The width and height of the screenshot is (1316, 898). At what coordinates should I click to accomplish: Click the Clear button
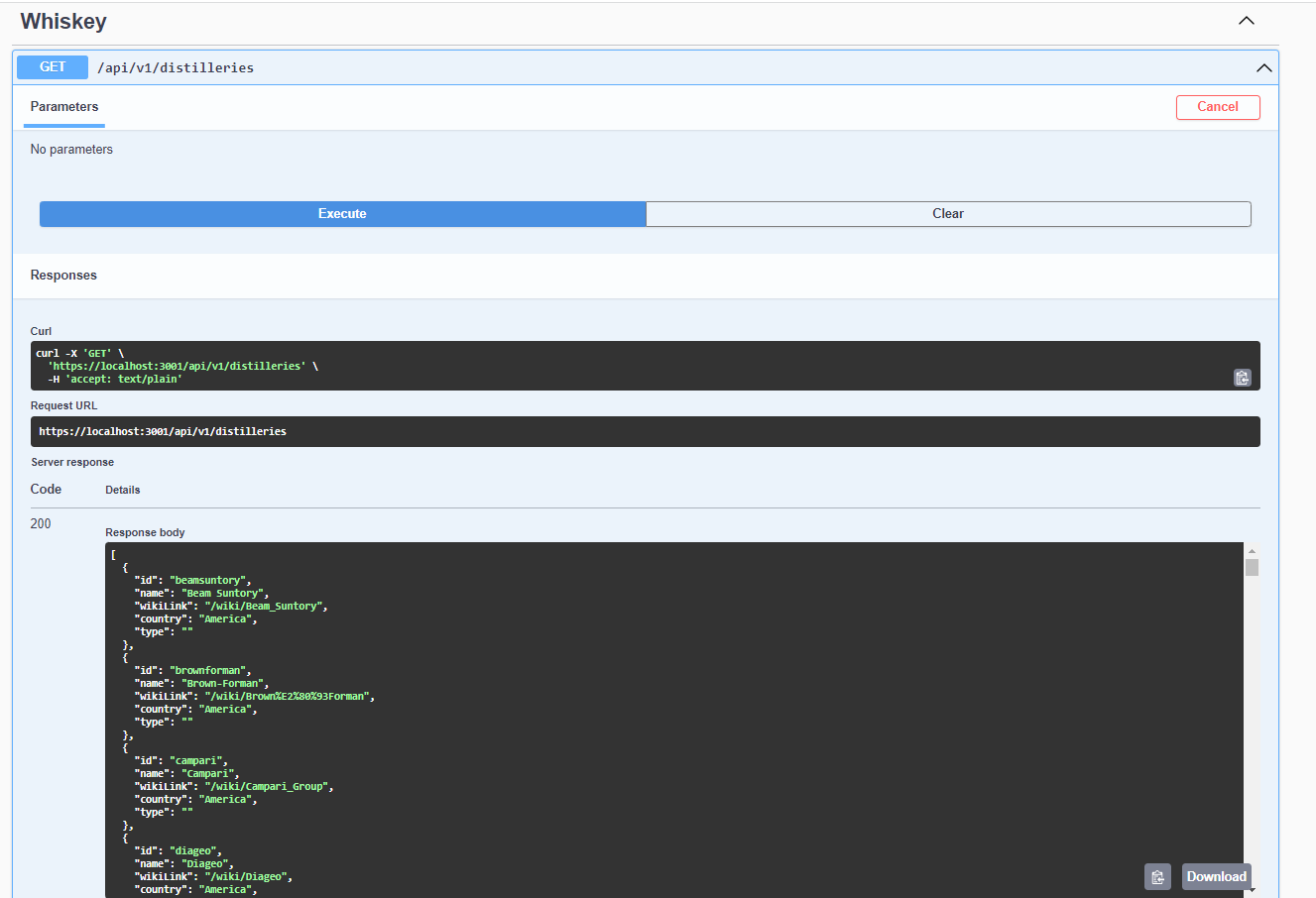[948, 214]
